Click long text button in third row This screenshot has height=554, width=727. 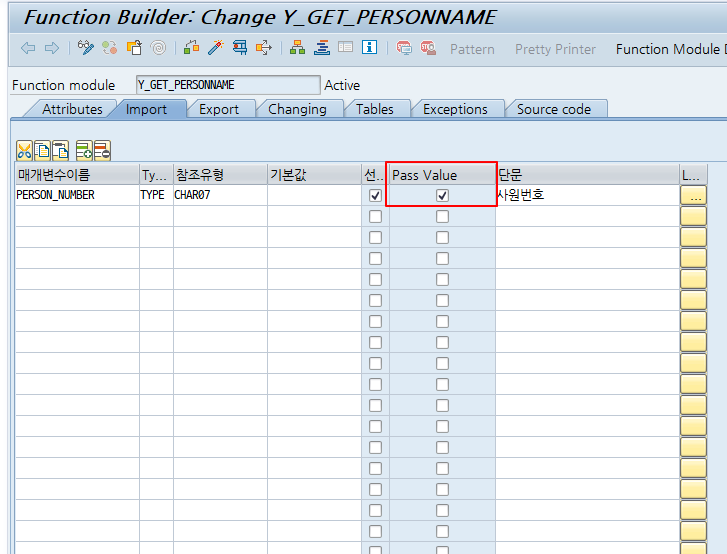click(694, 237)
